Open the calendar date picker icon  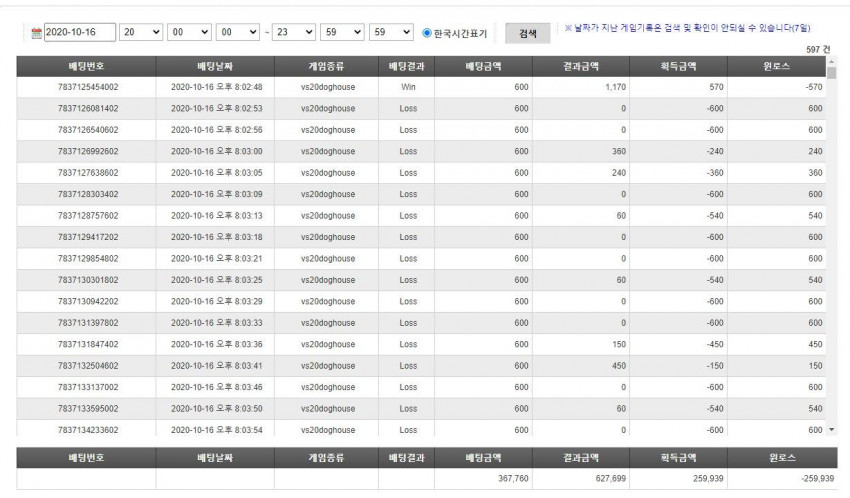(x=36, y=33)
